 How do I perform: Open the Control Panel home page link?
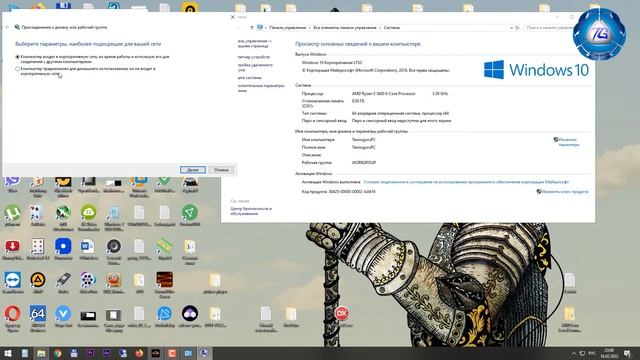254,43
